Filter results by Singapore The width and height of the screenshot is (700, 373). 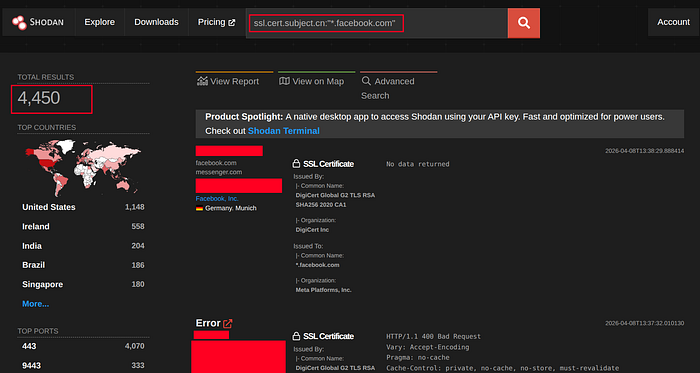click(x=42, y=284)
